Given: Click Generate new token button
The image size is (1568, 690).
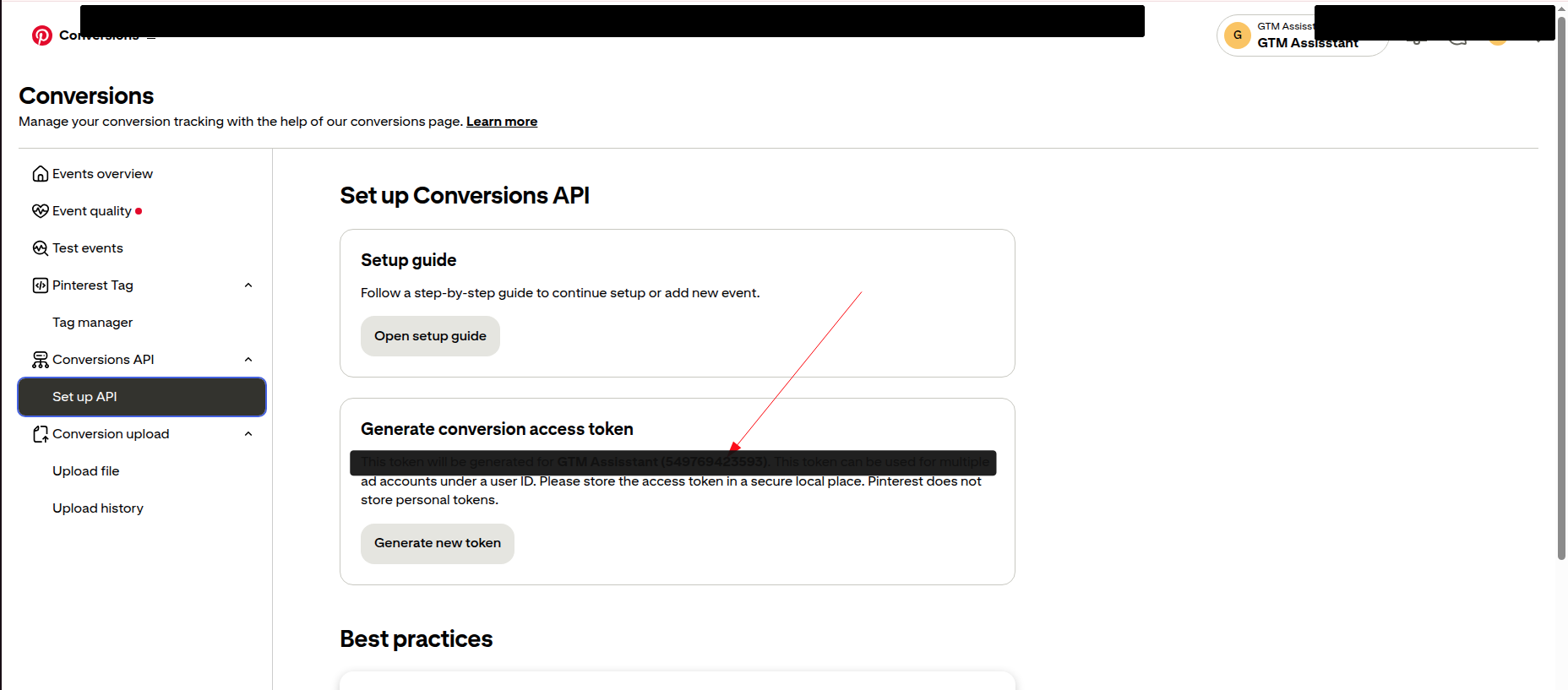Looking at the screenshot, I should 438,543.
